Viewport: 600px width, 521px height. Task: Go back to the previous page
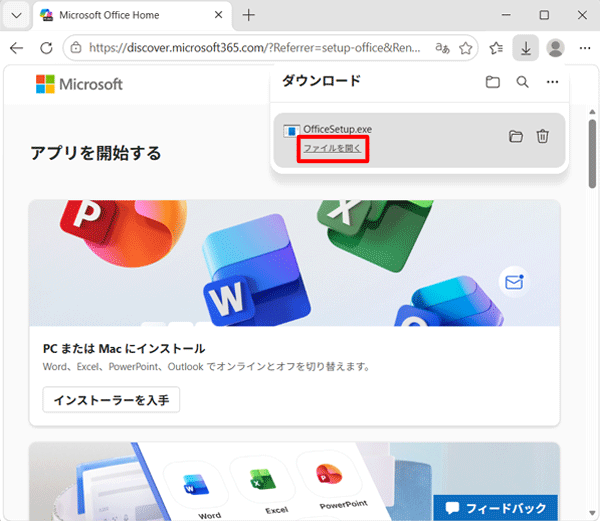pyautogui.click(x=16, y=48)
